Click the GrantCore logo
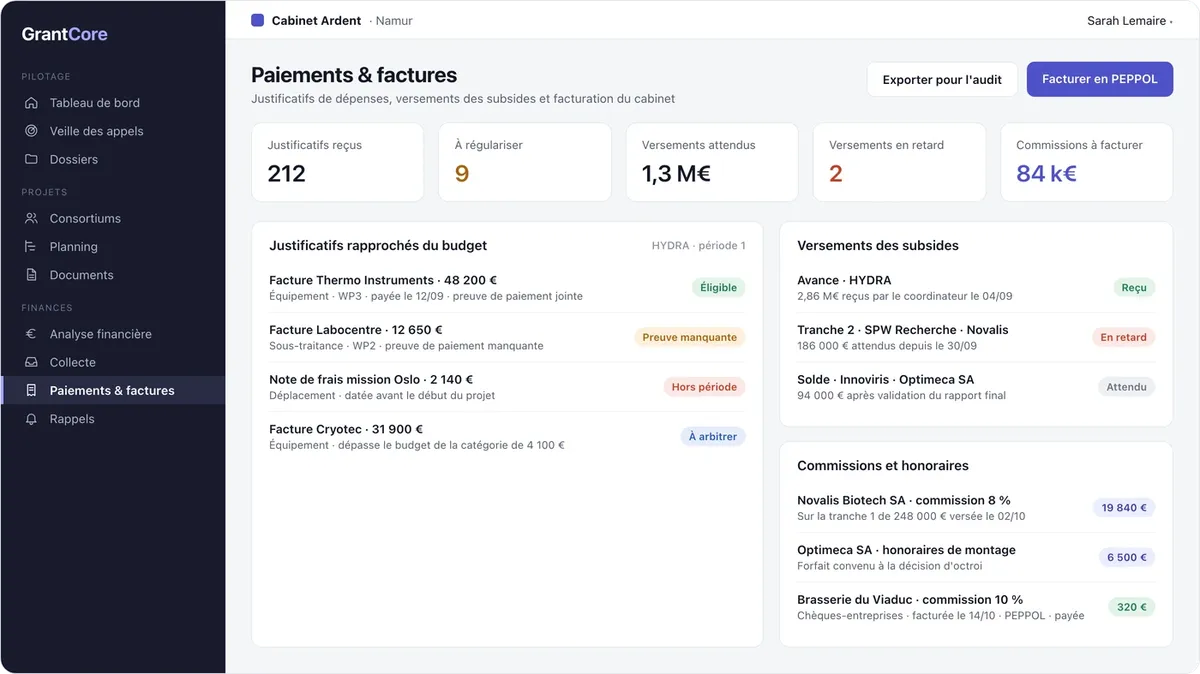 click(65, 34)
